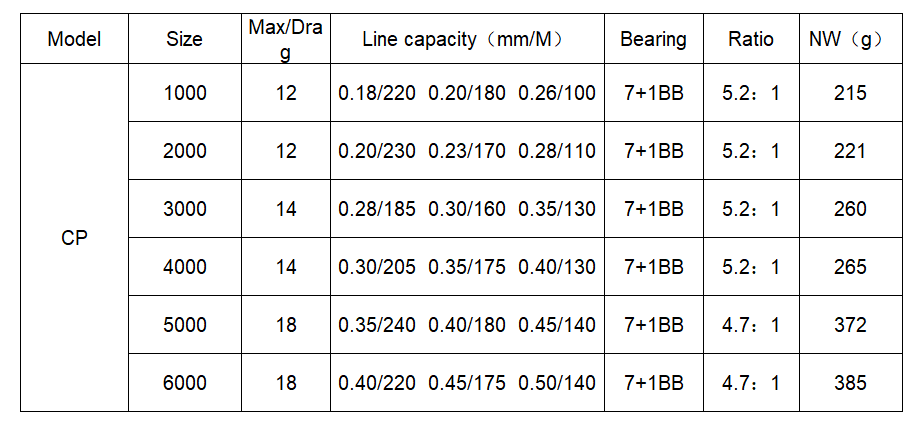Click the size 3000 cell
Viewport: 914px width, 426px height.
coord(184,209)
